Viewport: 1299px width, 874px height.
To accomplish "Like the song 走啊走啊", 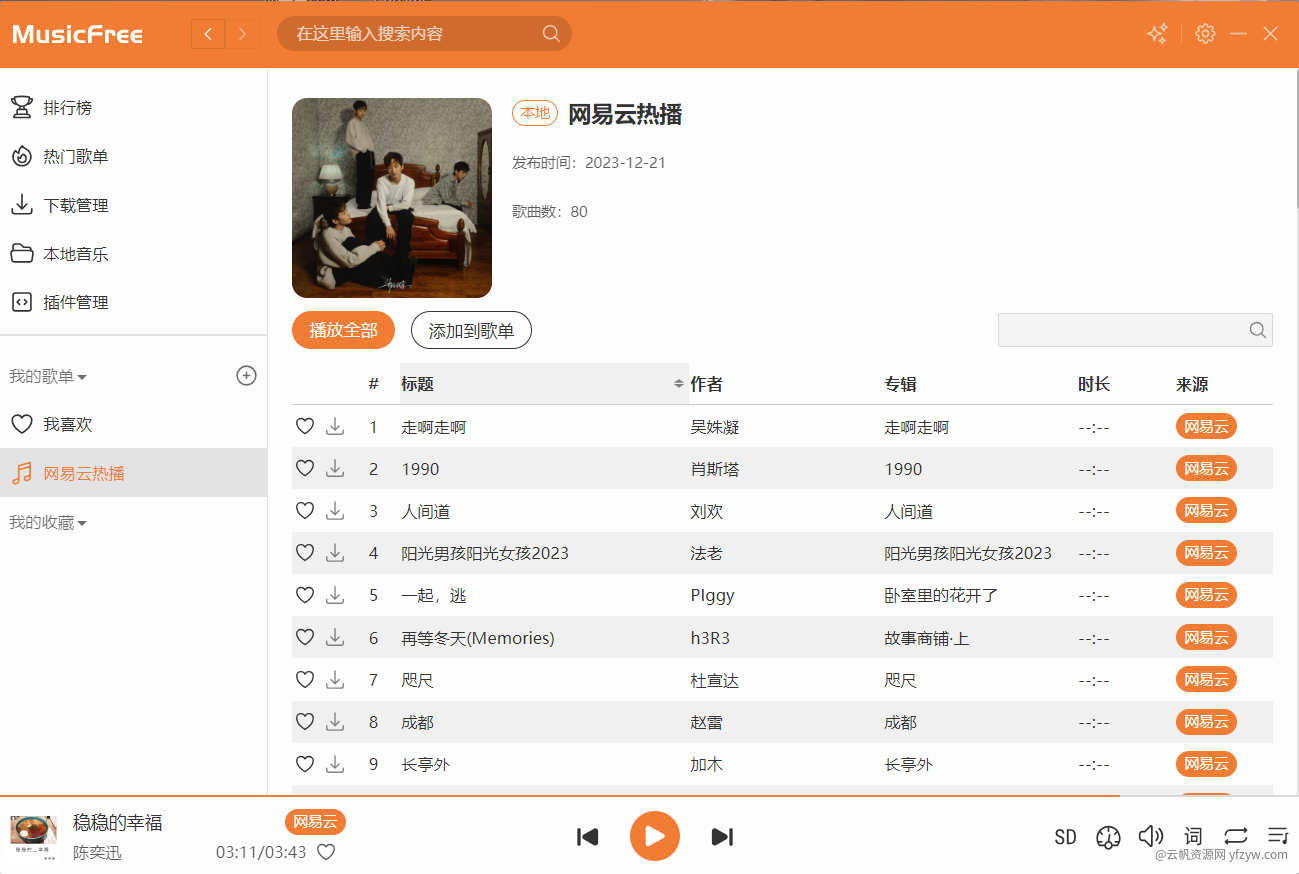I will pyautogui.click(x=305, y=427).
